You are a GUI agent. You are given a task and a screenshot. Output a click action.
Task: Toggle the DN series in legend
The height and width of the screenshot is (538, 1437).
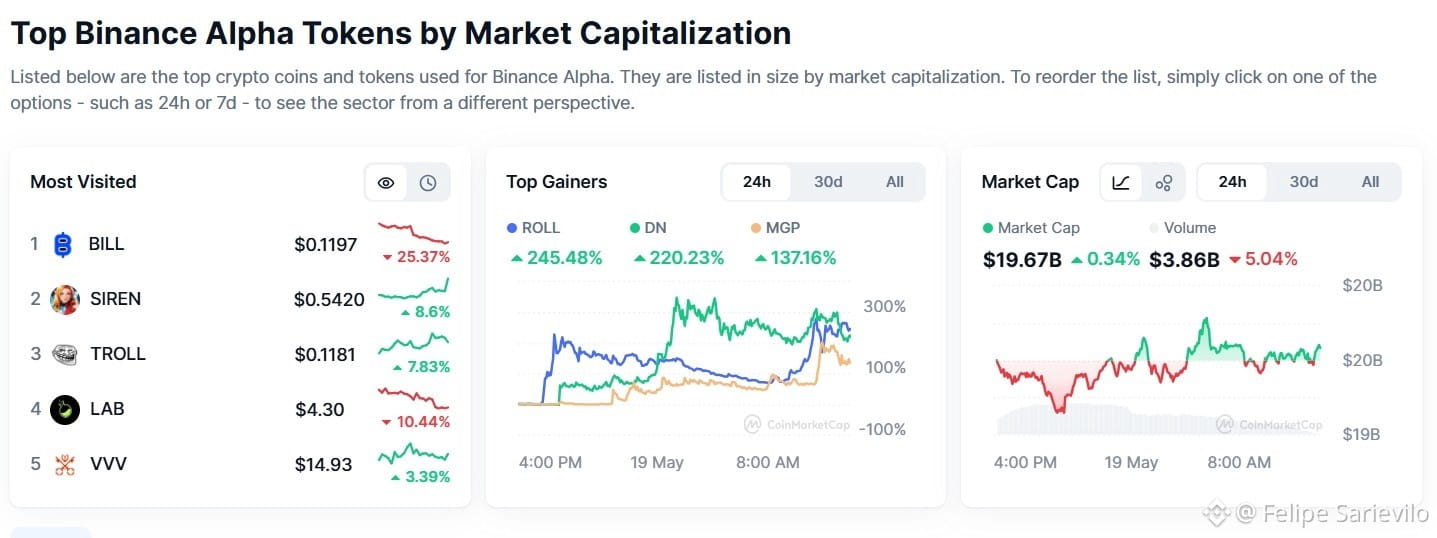pos(648,228)
